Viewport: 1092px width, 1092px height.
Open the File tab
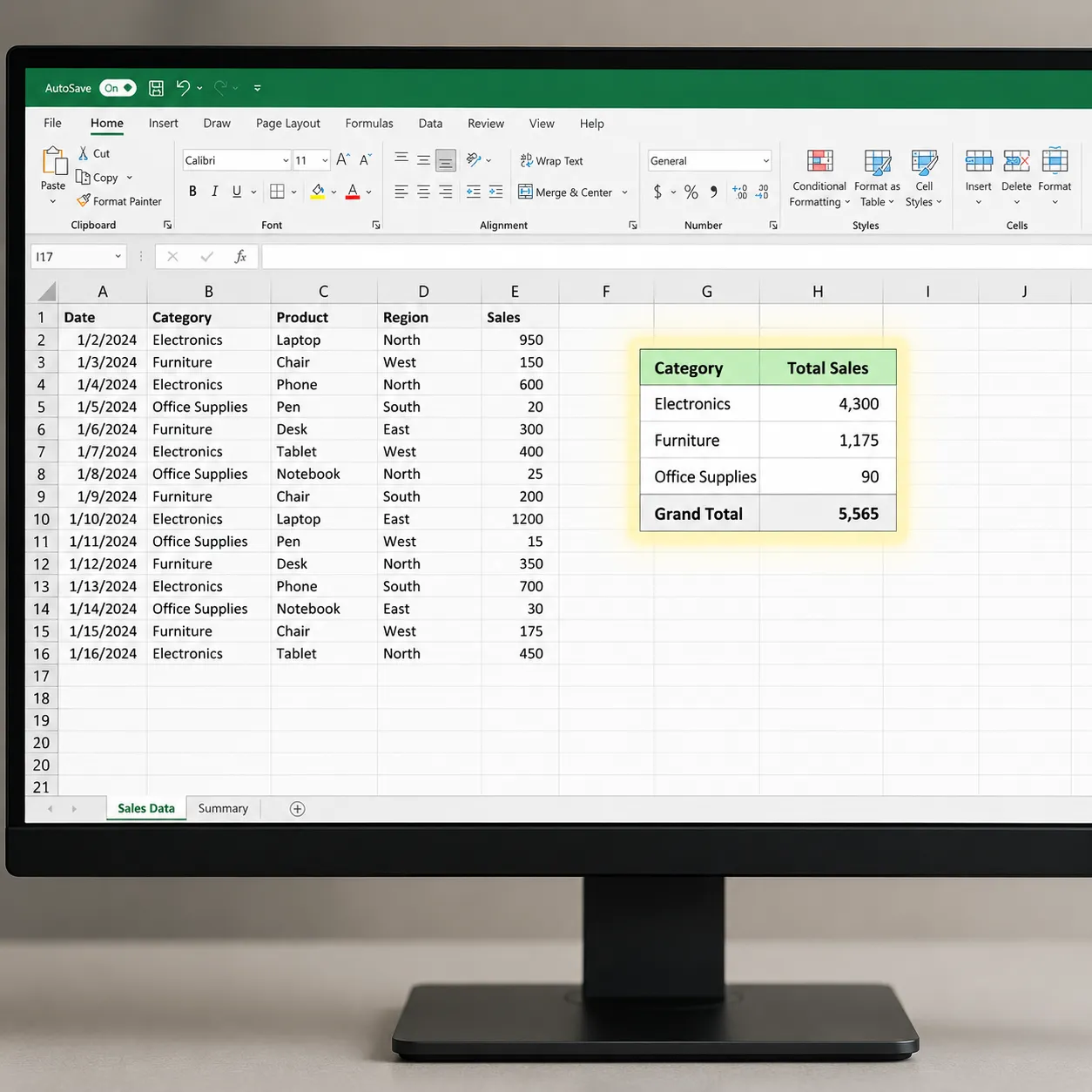(x=52, y=124)
